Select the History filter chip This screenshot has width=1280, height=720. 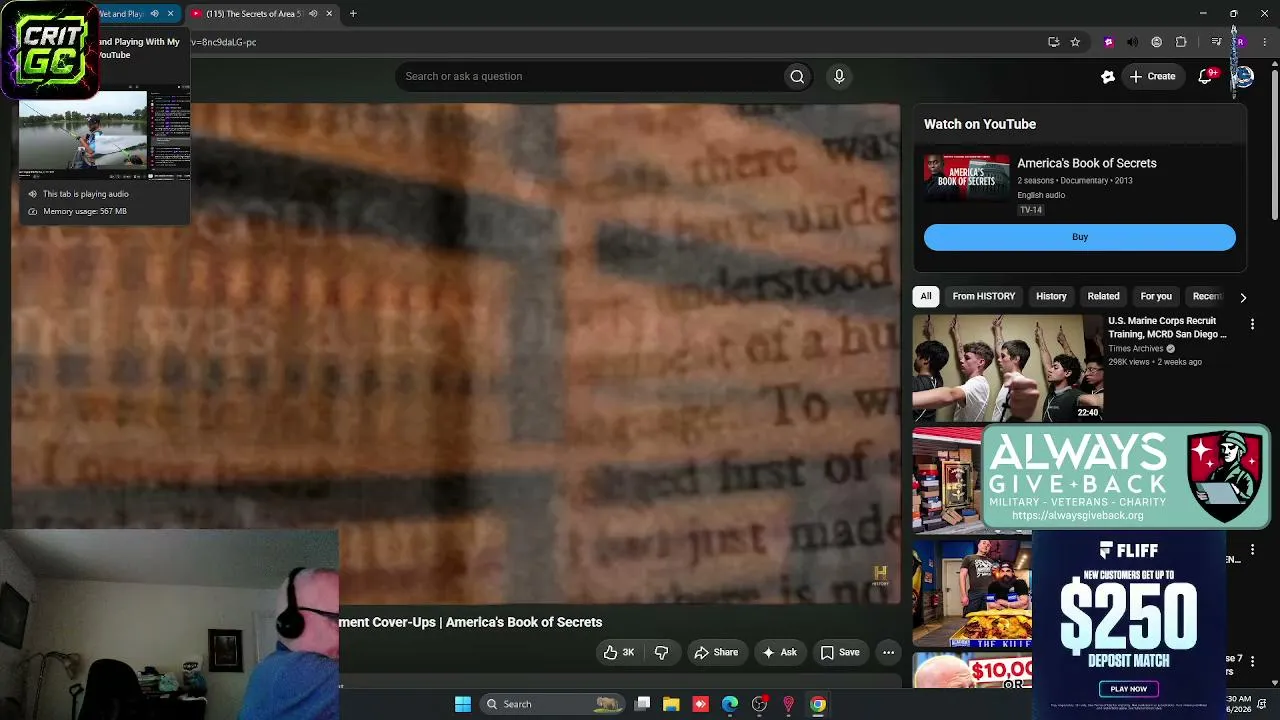(1051, 296)
